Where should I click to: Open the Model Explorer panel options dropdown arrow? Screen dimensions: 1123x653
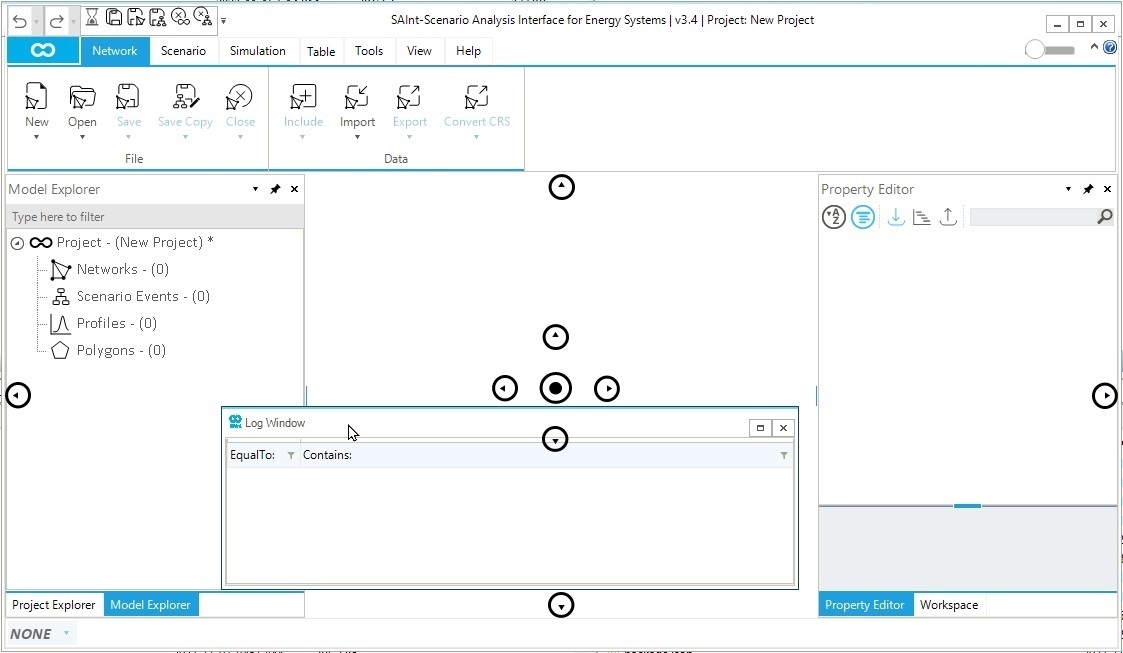(256, 189)
